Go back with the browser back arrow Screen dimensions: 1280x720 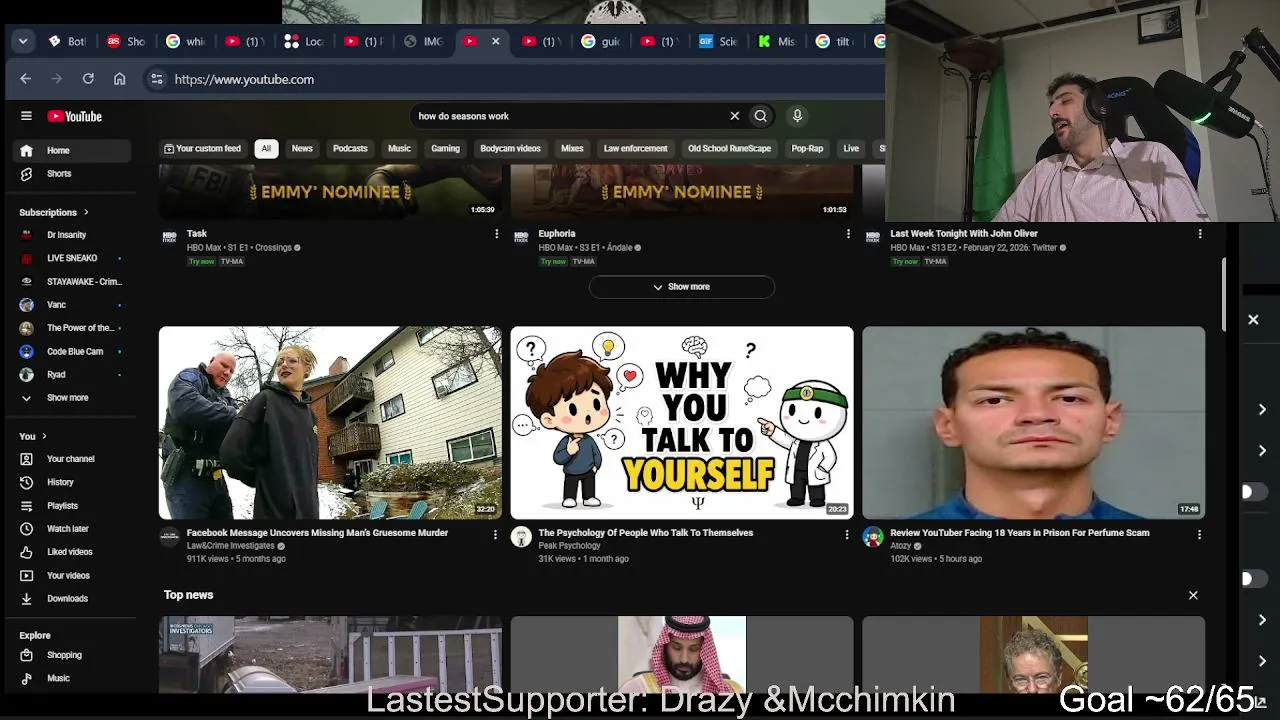coord(26,79)
